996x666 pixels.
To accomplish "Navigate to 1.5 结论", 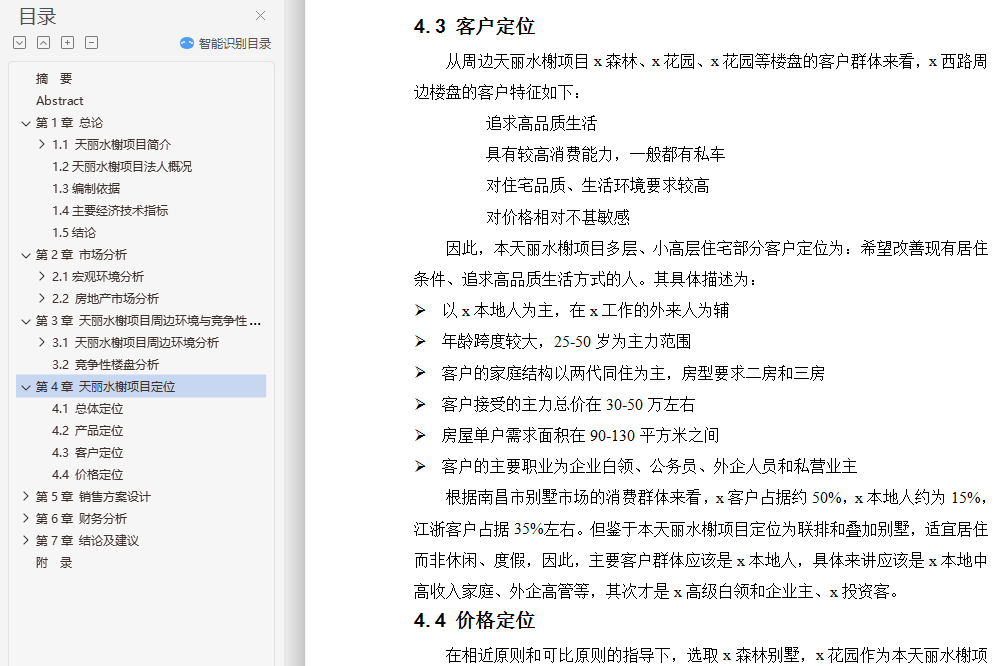I will point(74,233).
